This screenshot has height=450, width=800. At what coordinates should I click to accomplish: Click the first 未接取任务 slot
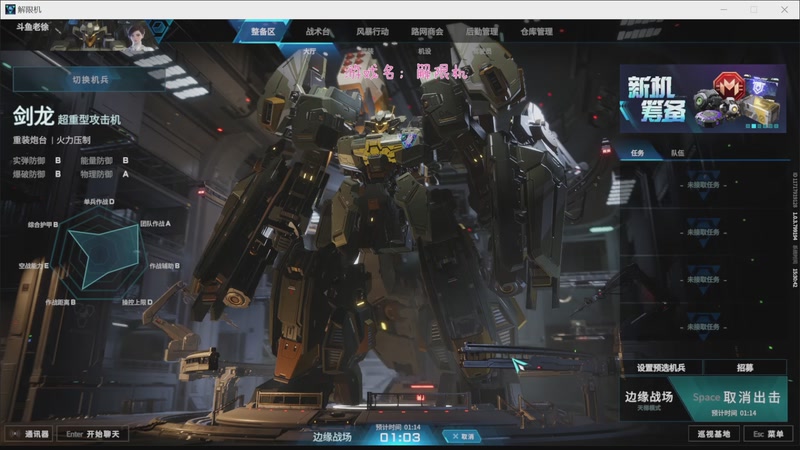(703, 185)
